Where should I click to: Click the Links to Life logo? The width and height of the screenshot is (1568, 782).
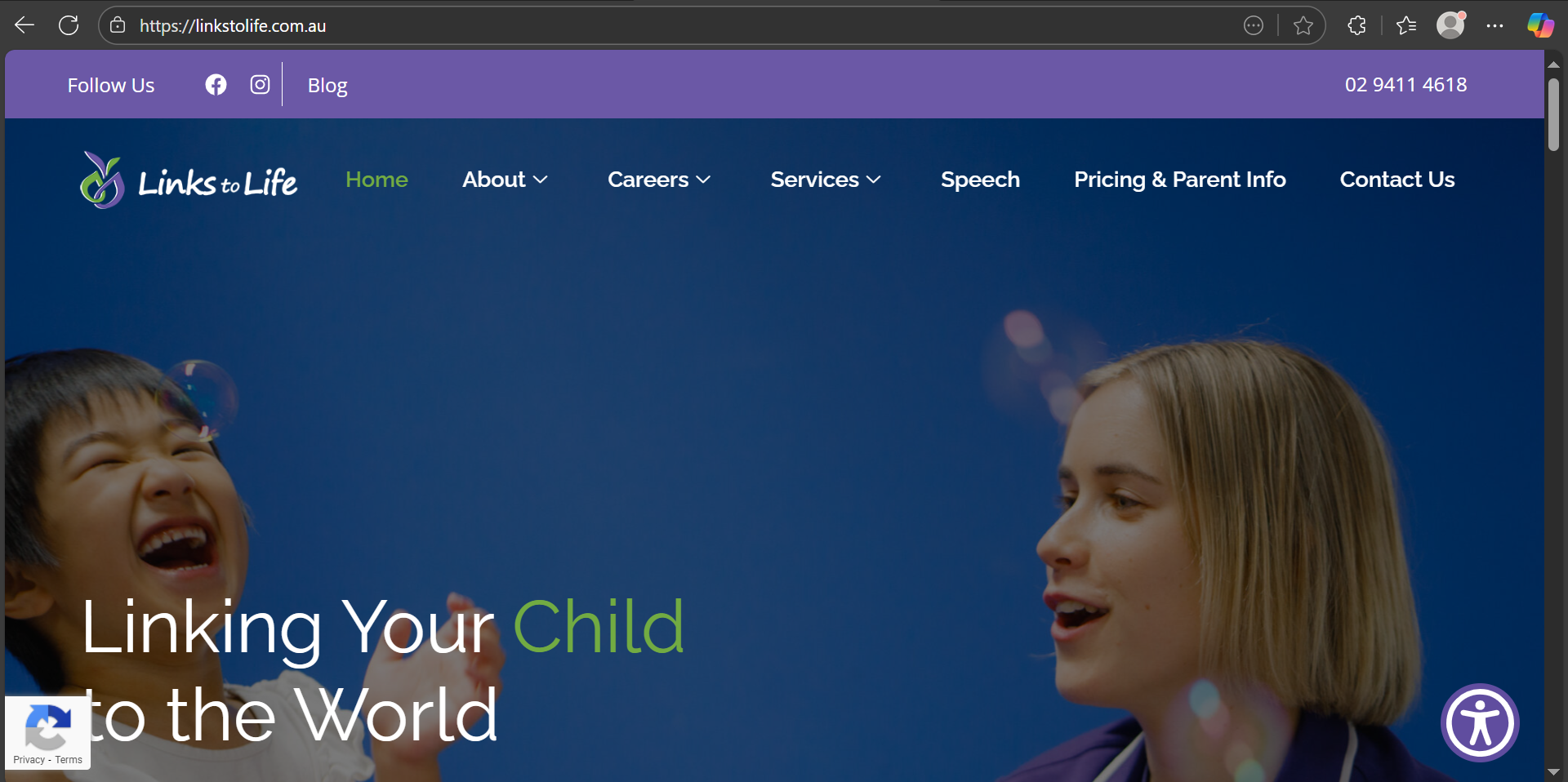(189, 180)
